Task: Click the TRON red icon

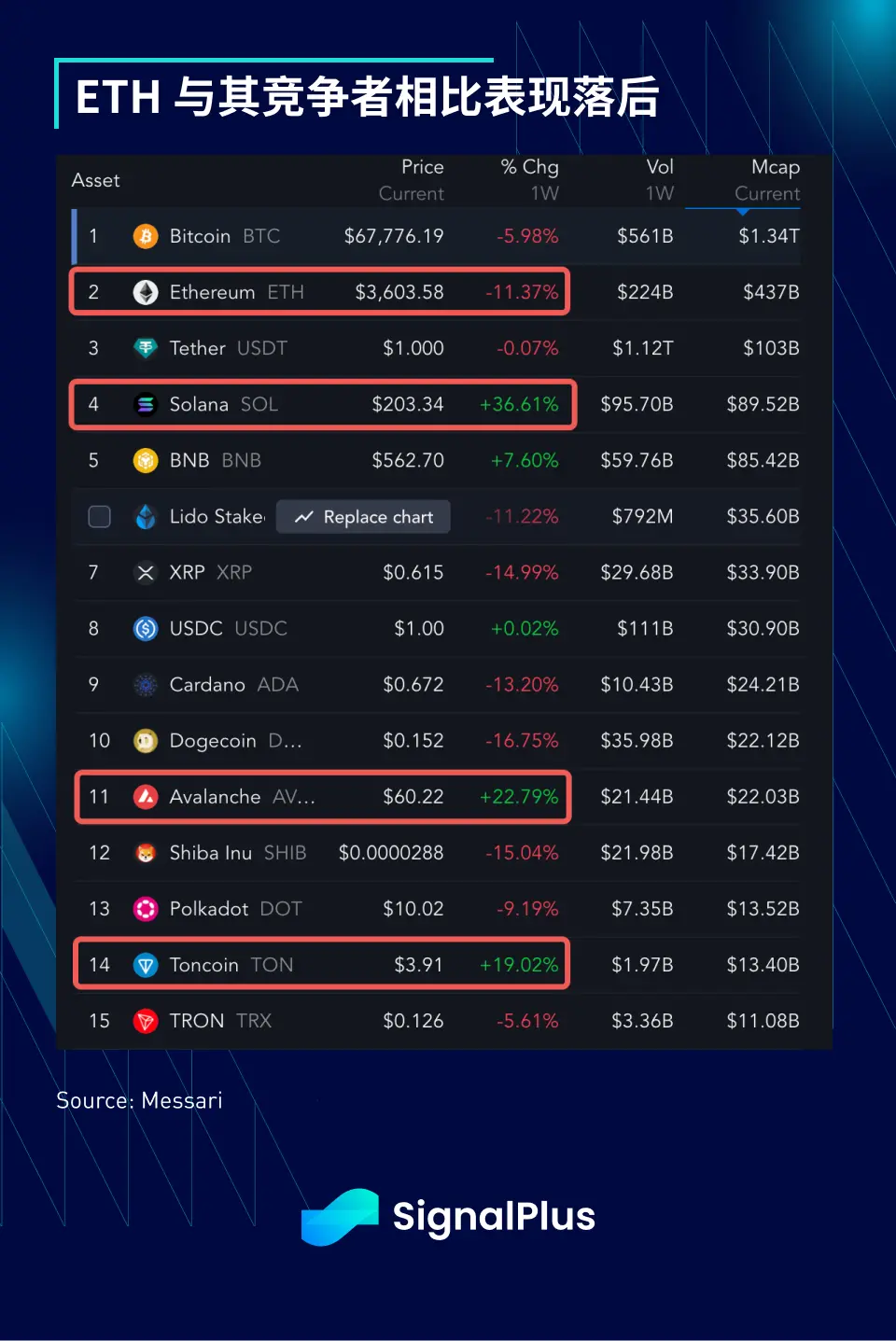Action: (146, 1020)
